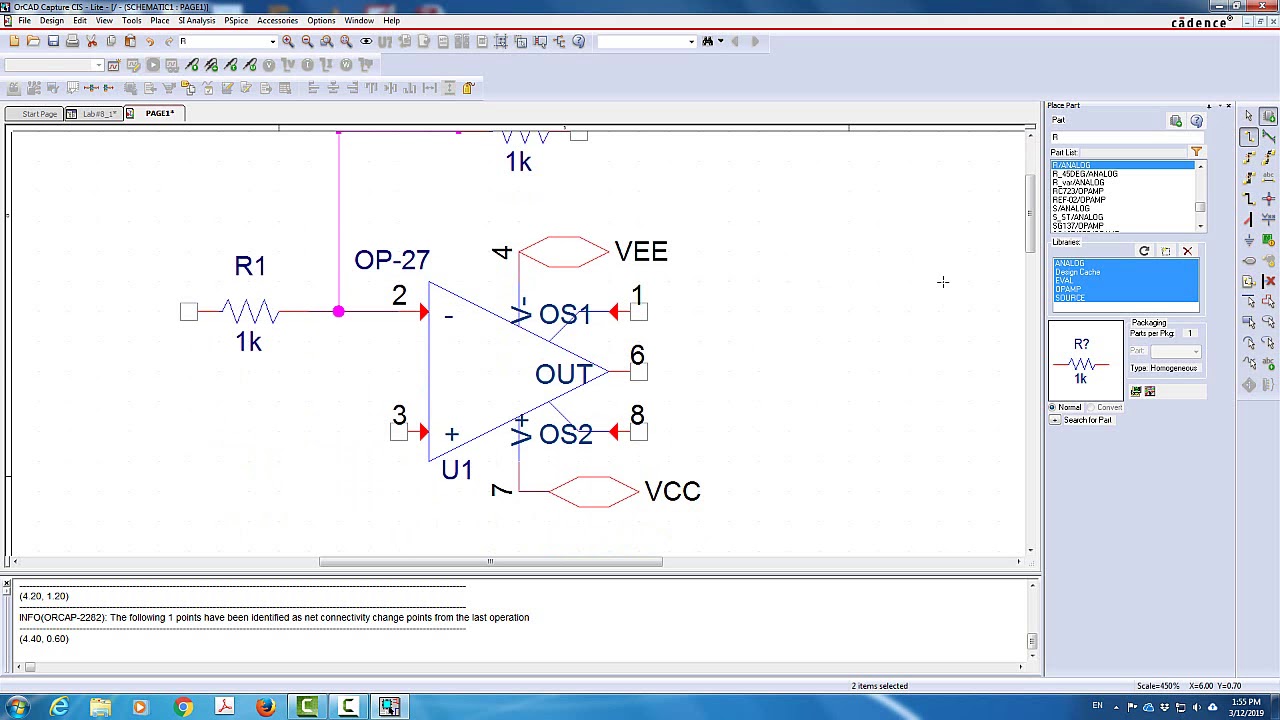Switch to the Lab#8_1 tab

92,114
